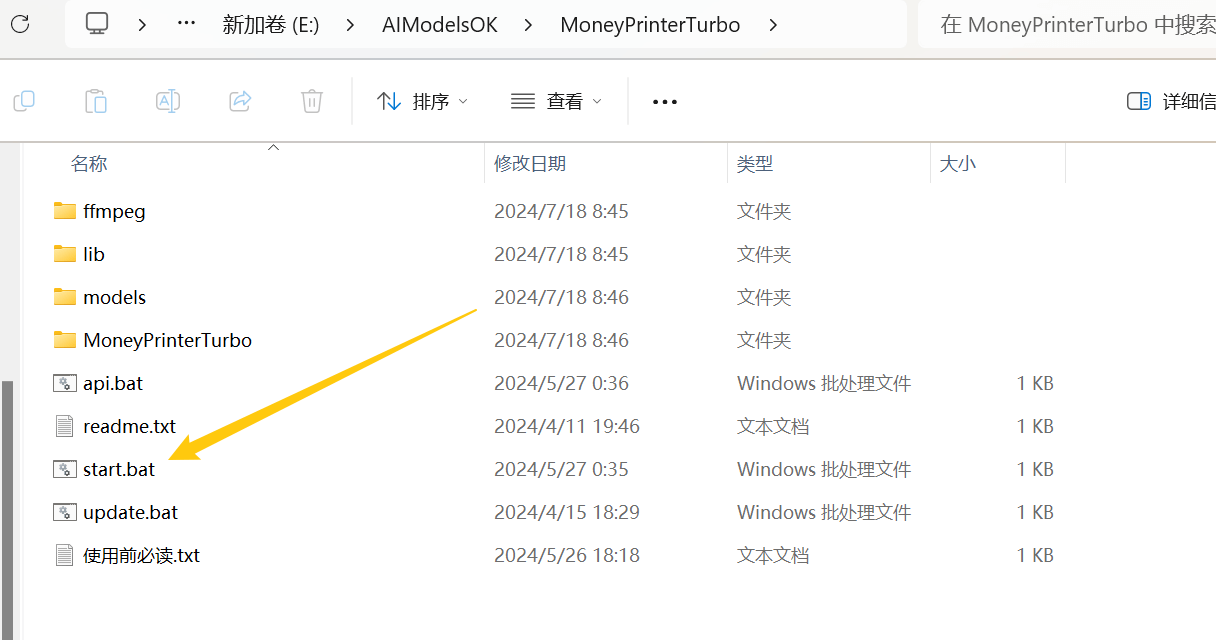Click the 详细信息 details button label
Image resolution: width=1216 pixels, height=640 pixels.
pyautogui.click(x=1189, y=101)
